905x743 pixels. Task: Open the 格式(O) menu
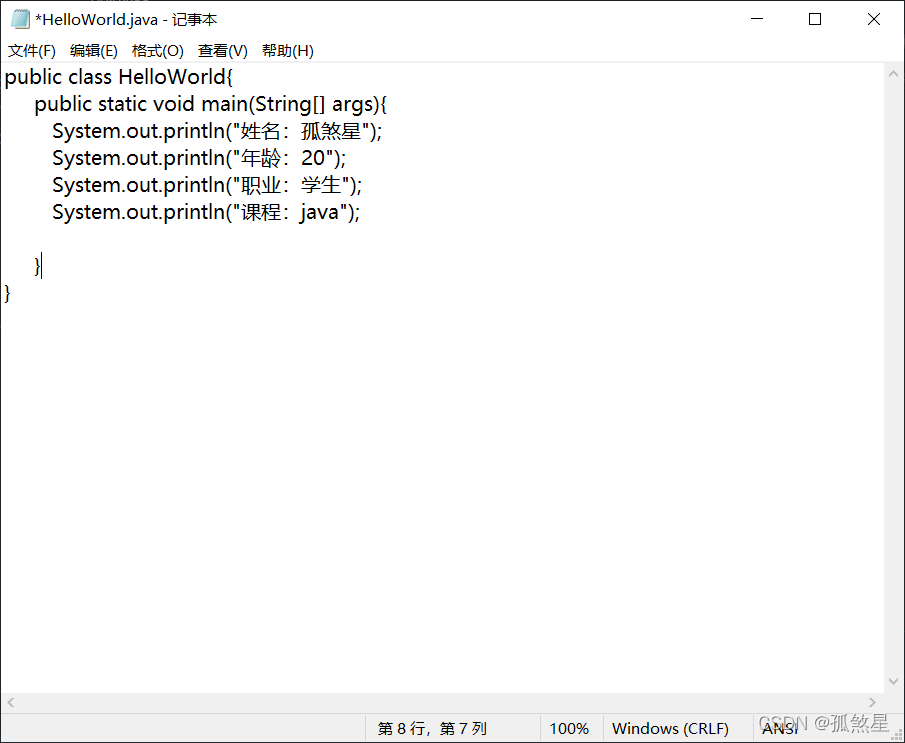point(158,51)
